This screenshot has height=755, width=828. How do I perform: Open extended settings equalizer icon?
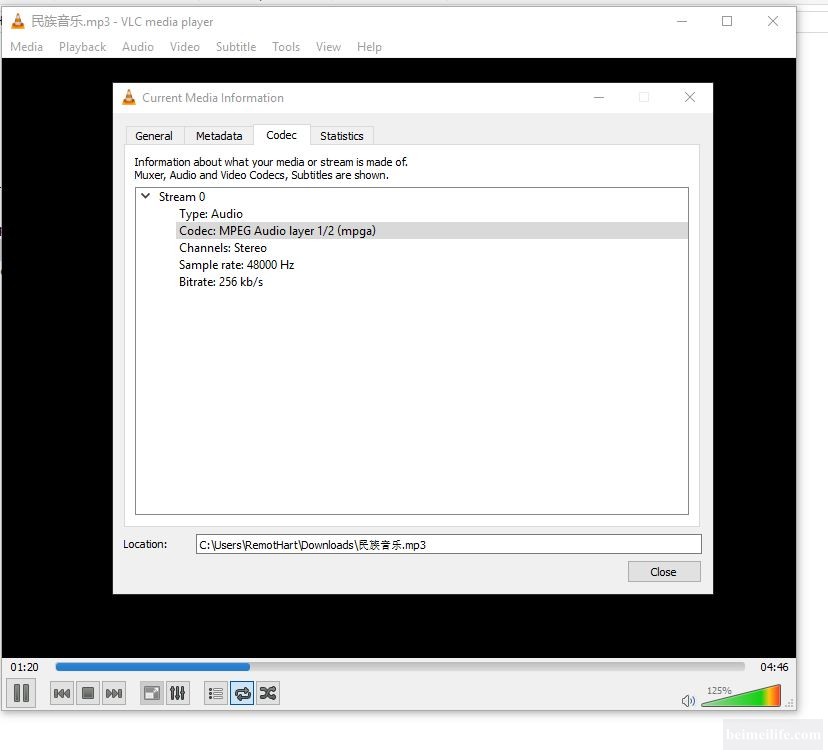(x=178, y=693)
